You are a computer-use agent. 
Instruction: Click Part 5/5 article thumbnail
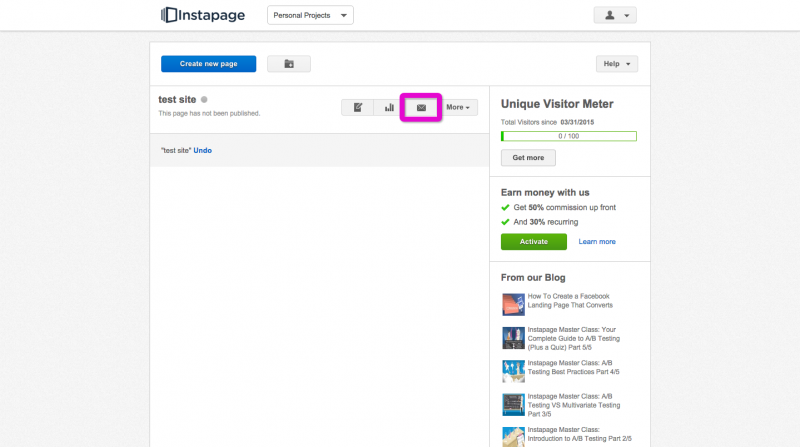point(513,338)
